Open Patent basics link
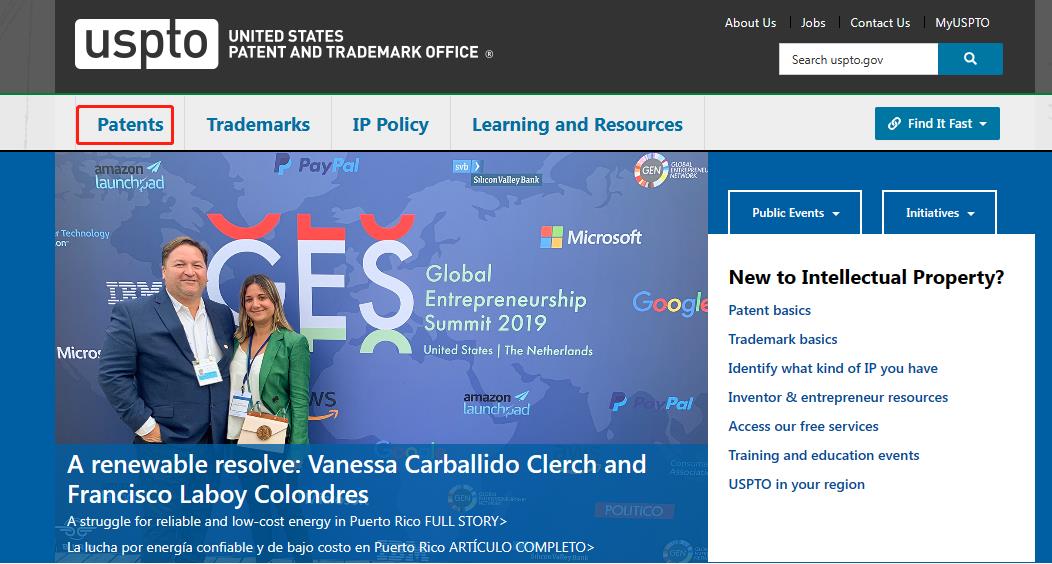 770,311
